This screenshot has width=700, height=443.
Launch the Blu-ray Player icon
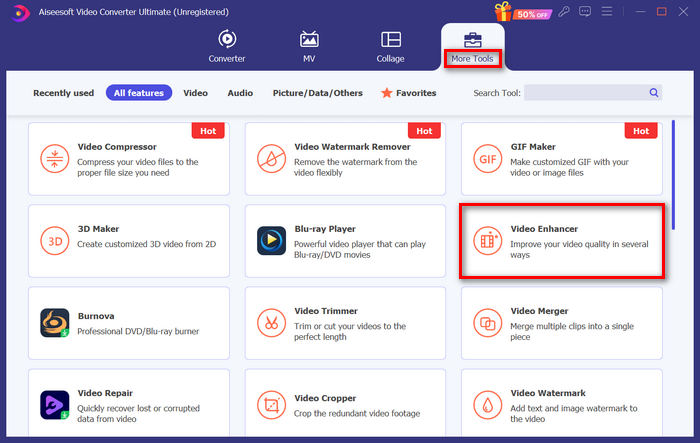click(x=271, y=241)
